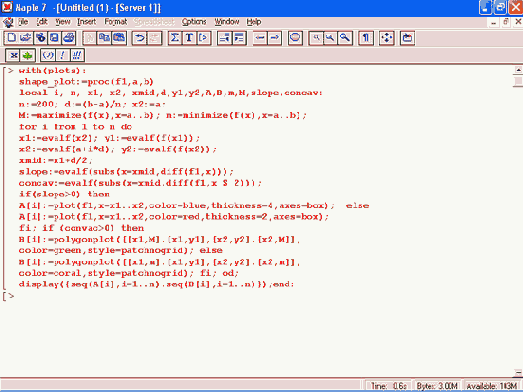Insert text region with T icon
523x392 pixels.
(189, 38)
